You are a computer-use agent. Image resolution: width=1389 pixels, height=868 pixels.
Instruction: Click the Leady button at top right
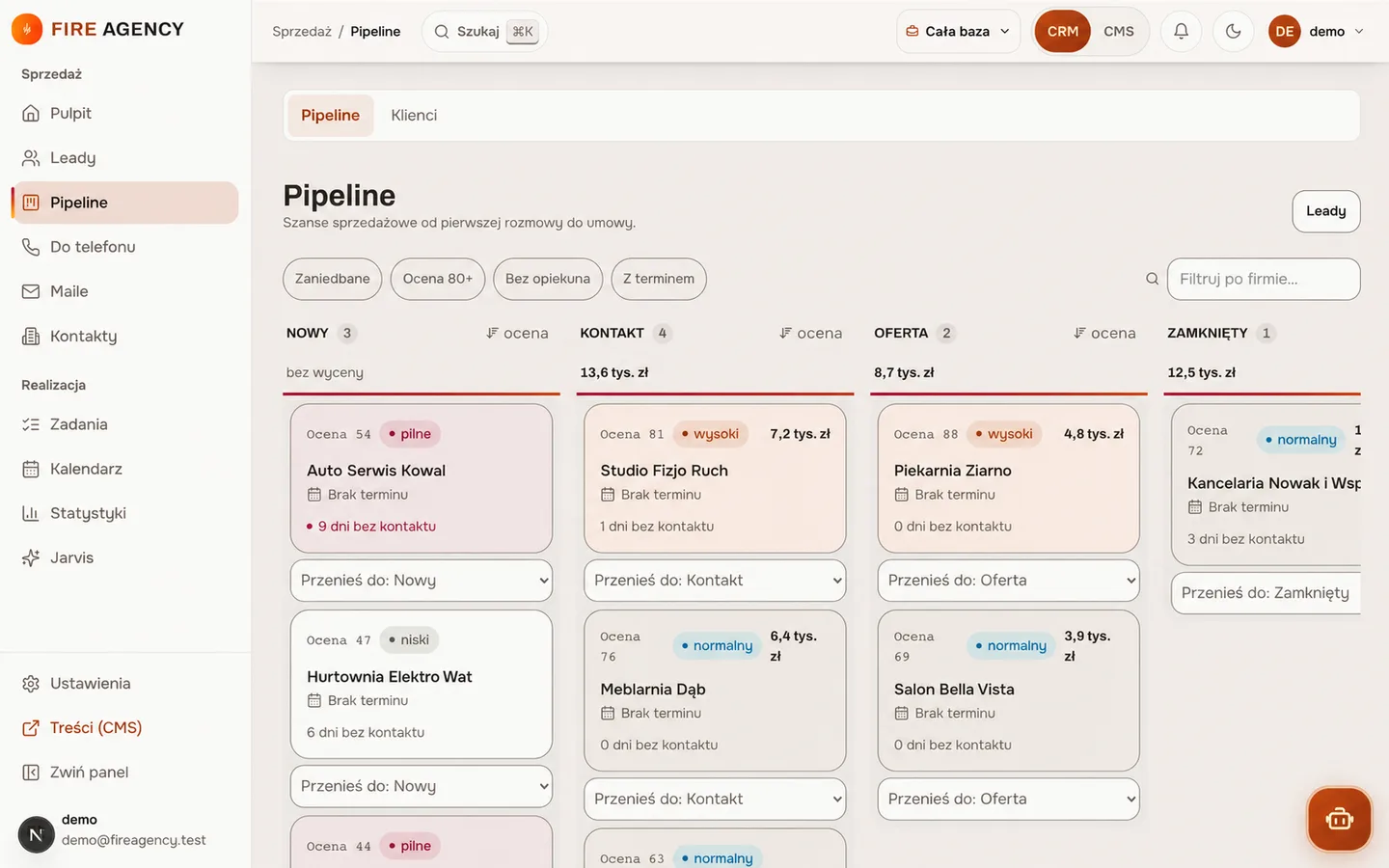click(1326, 211)
